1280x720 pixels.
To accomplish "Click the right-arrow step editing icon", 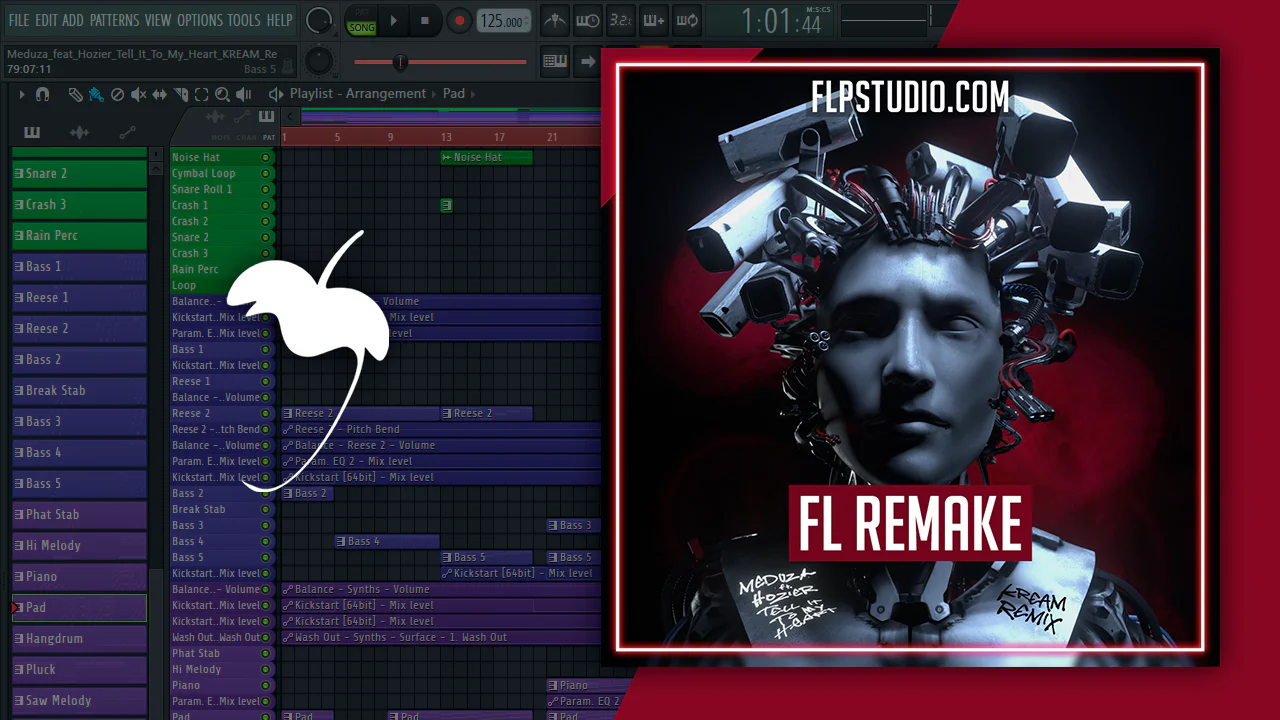I will pos(588,61).
